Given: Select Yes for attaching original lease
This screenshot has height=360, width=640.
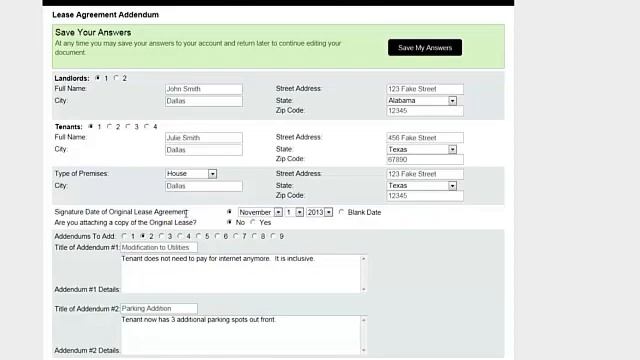Looking at the screenshot, I should point(253,222).
